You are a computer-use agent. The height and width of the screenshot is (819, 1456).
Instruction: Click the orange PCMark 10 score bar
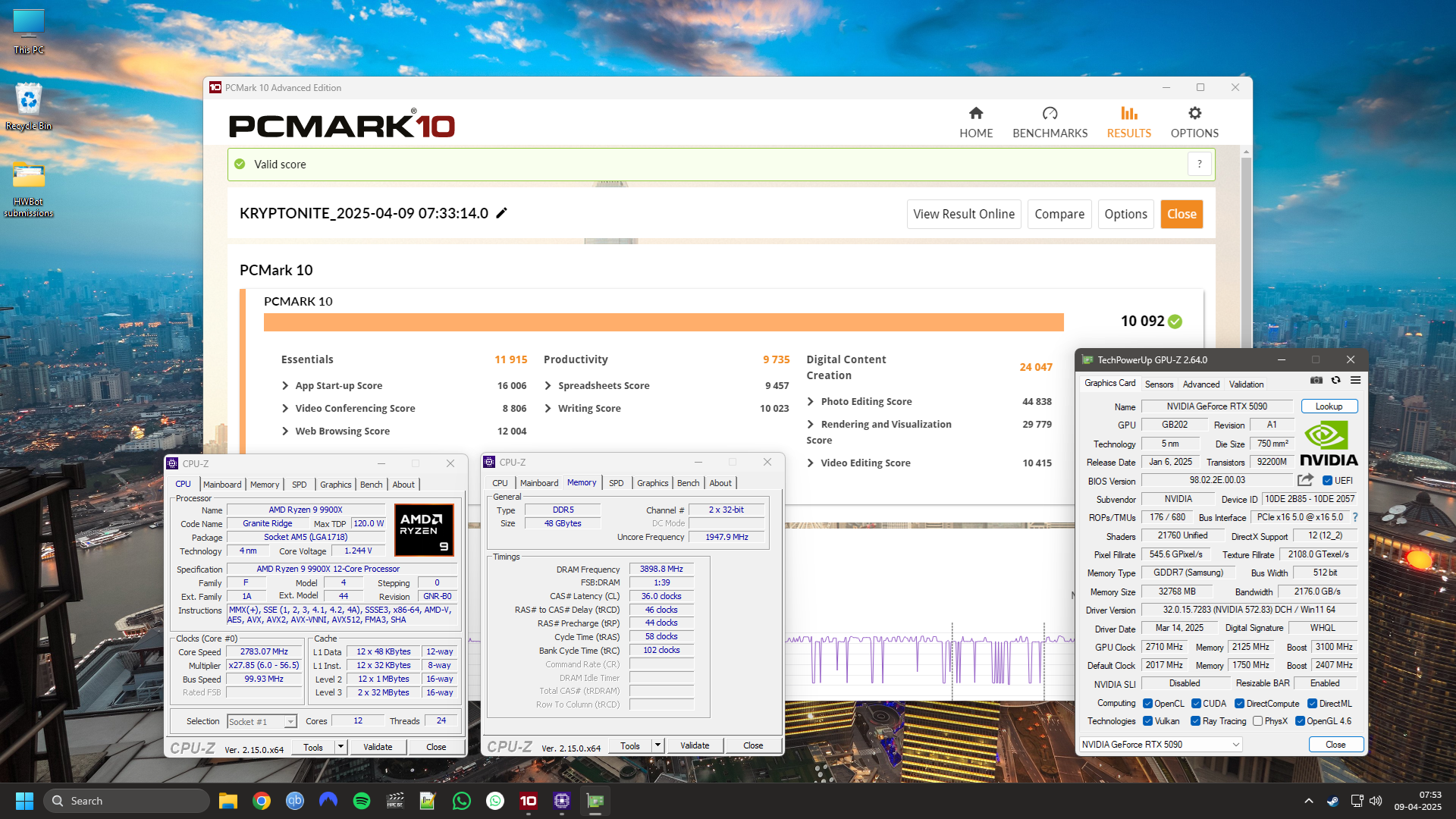click(x=664, y=322)
